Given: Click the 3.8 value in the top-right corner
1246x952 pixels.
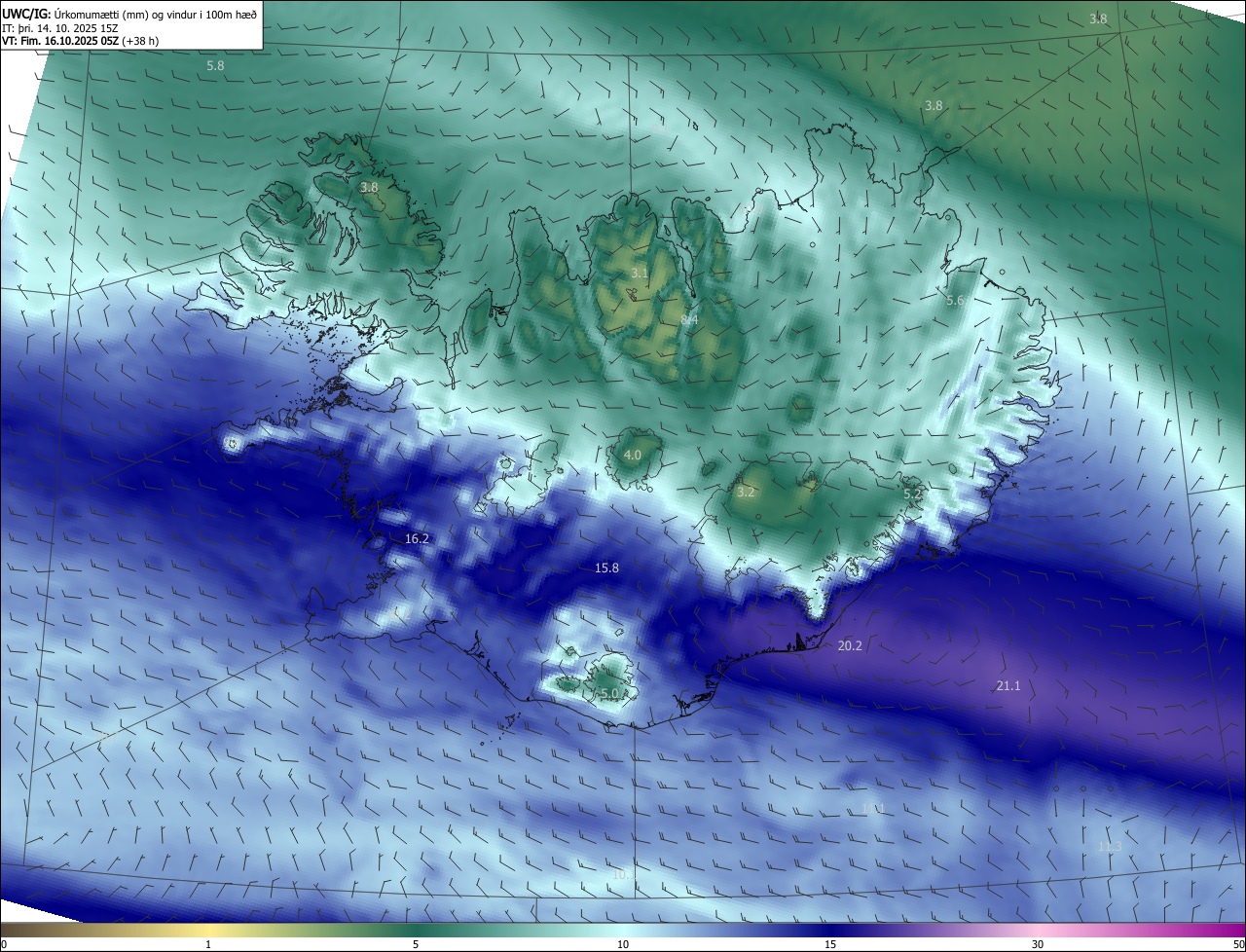Looking at the screenshot, I should click(1098, 18).
